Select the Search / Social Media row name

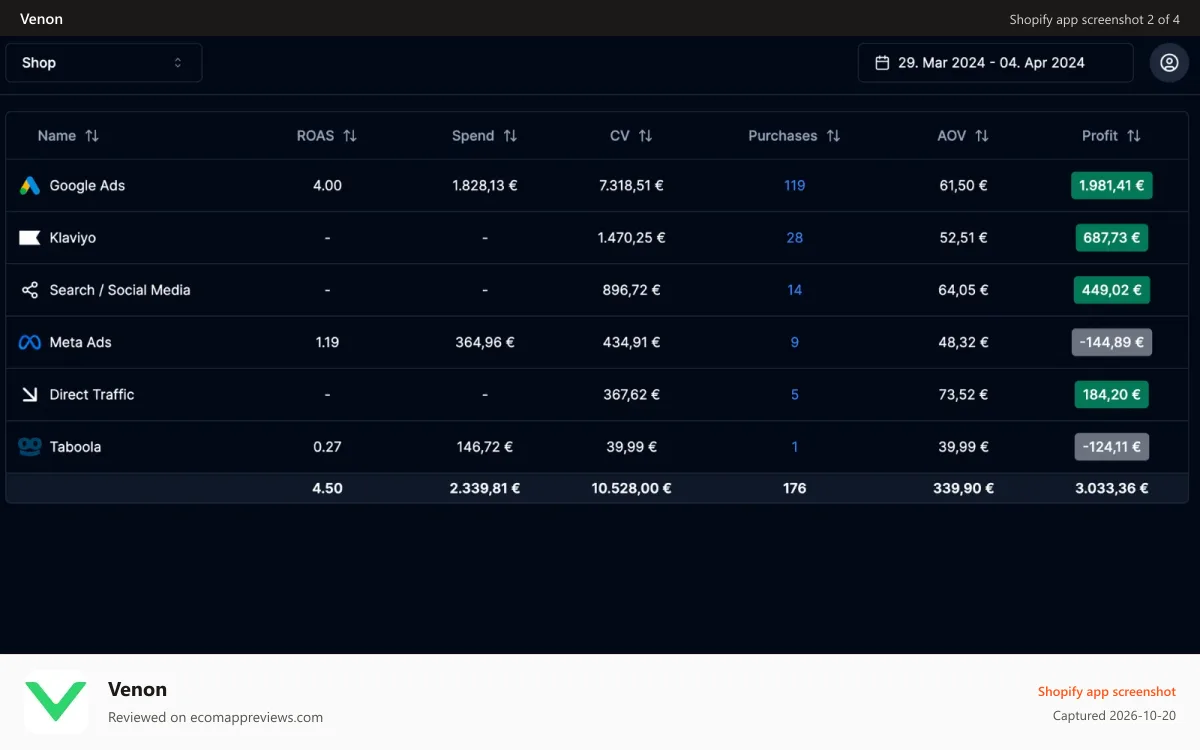120,290
